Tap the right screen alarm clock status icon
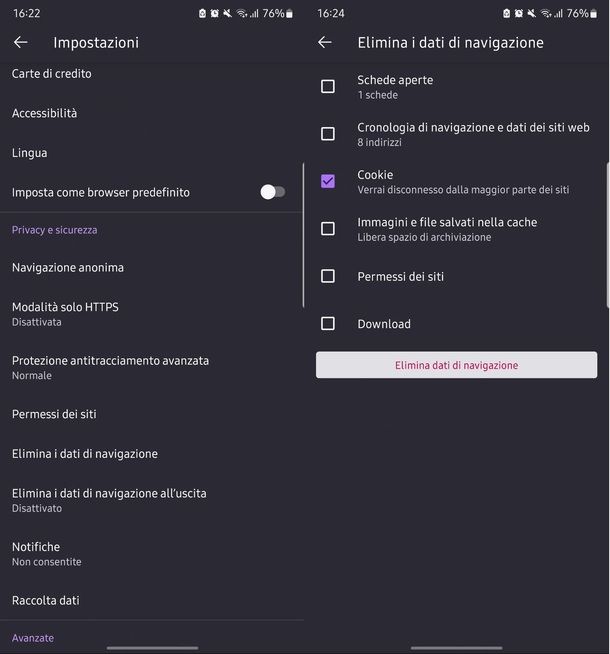This screenshot has height=654, width=610. (x=518, y=14)
